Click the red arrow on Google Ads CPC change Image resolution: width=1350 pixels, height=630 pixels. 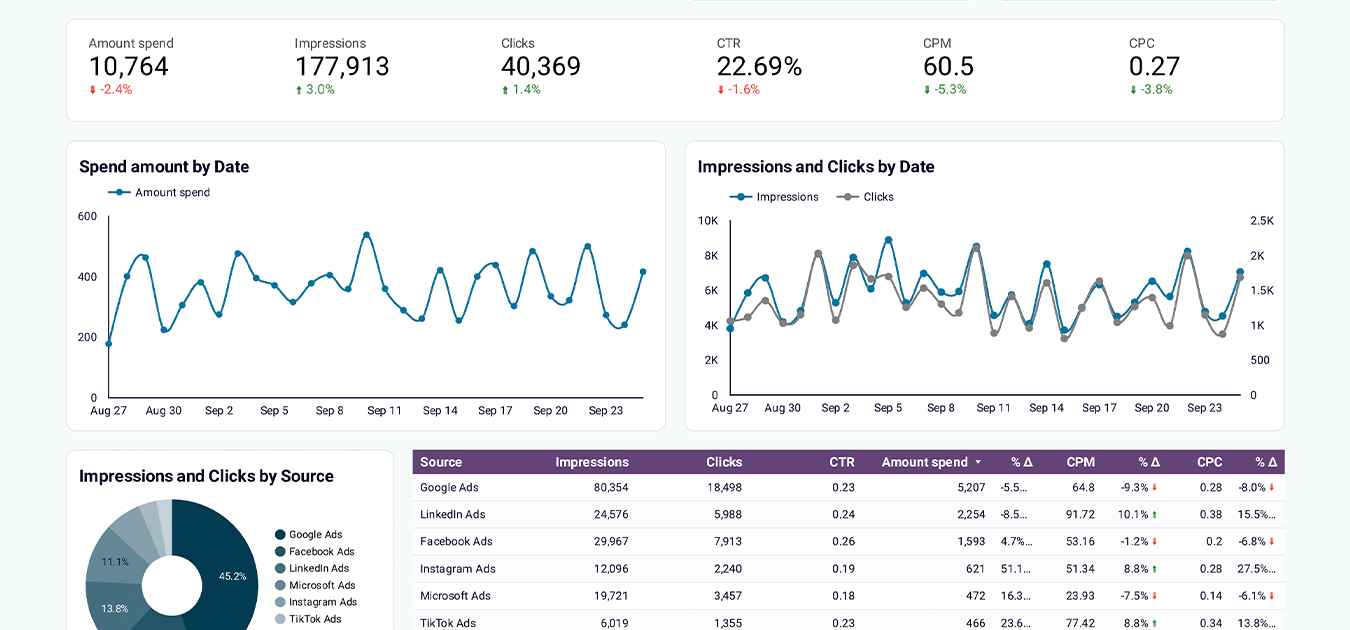(x=1270, y=488)
